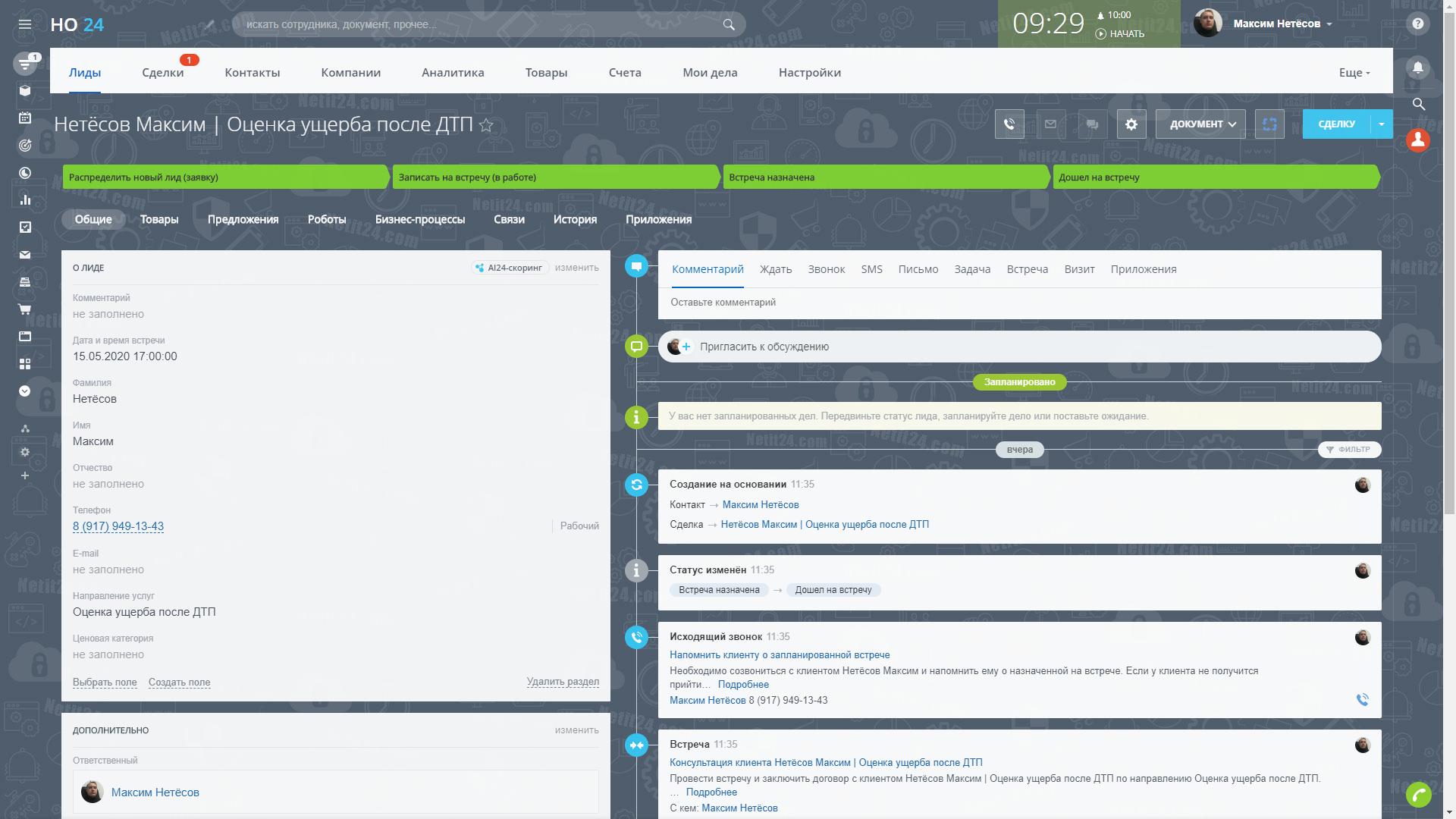Click the phone call icon button
1456x819 pixels.
(1009, 124)
